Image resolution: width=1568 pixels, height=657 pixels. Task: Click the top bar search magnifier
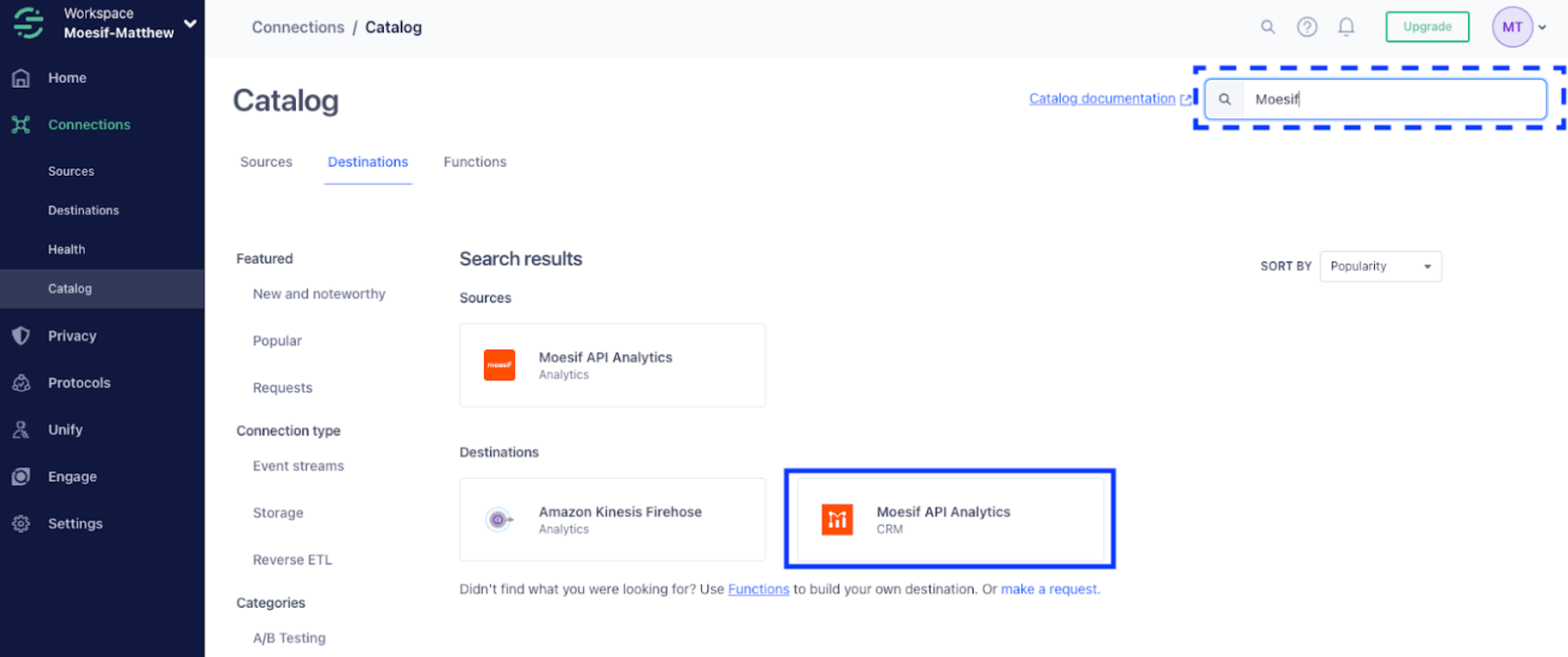[x=1268, y=27]
